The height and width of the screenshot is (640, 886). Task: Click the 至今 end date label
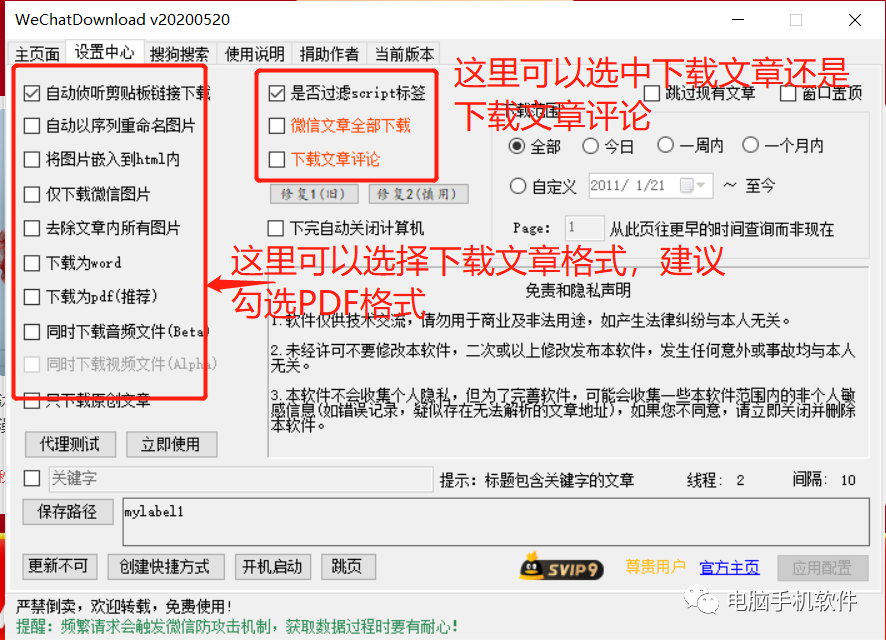761,186
